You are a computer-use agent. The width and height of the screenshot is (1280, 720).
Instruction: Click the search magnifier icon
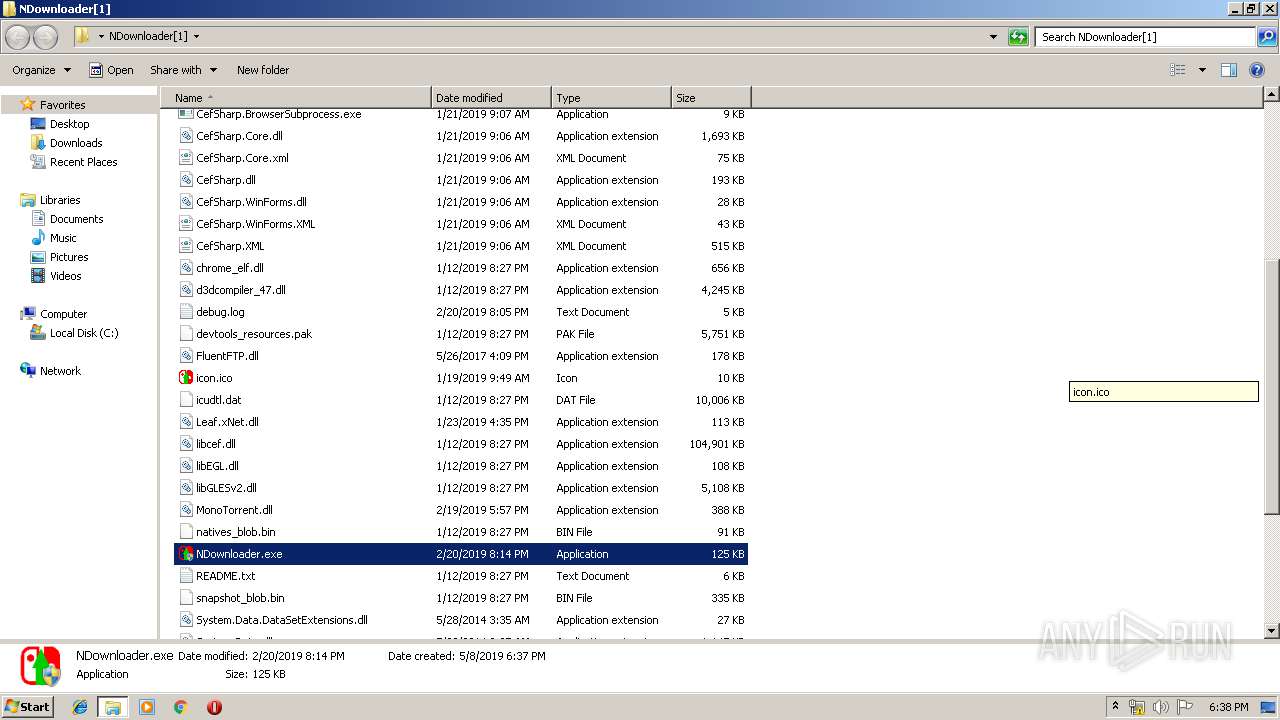pyautogui.click(x=1267, y=37)
